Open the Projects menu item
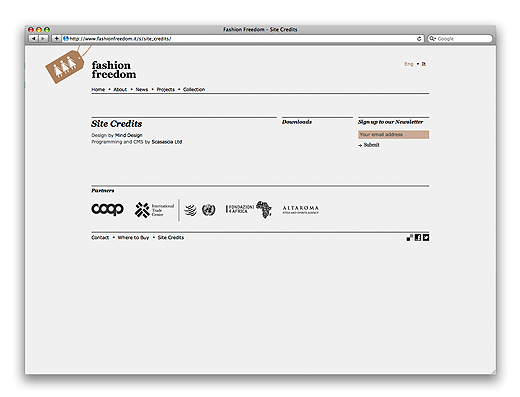The height and width of the screenshot is (397, 520). 165,89
